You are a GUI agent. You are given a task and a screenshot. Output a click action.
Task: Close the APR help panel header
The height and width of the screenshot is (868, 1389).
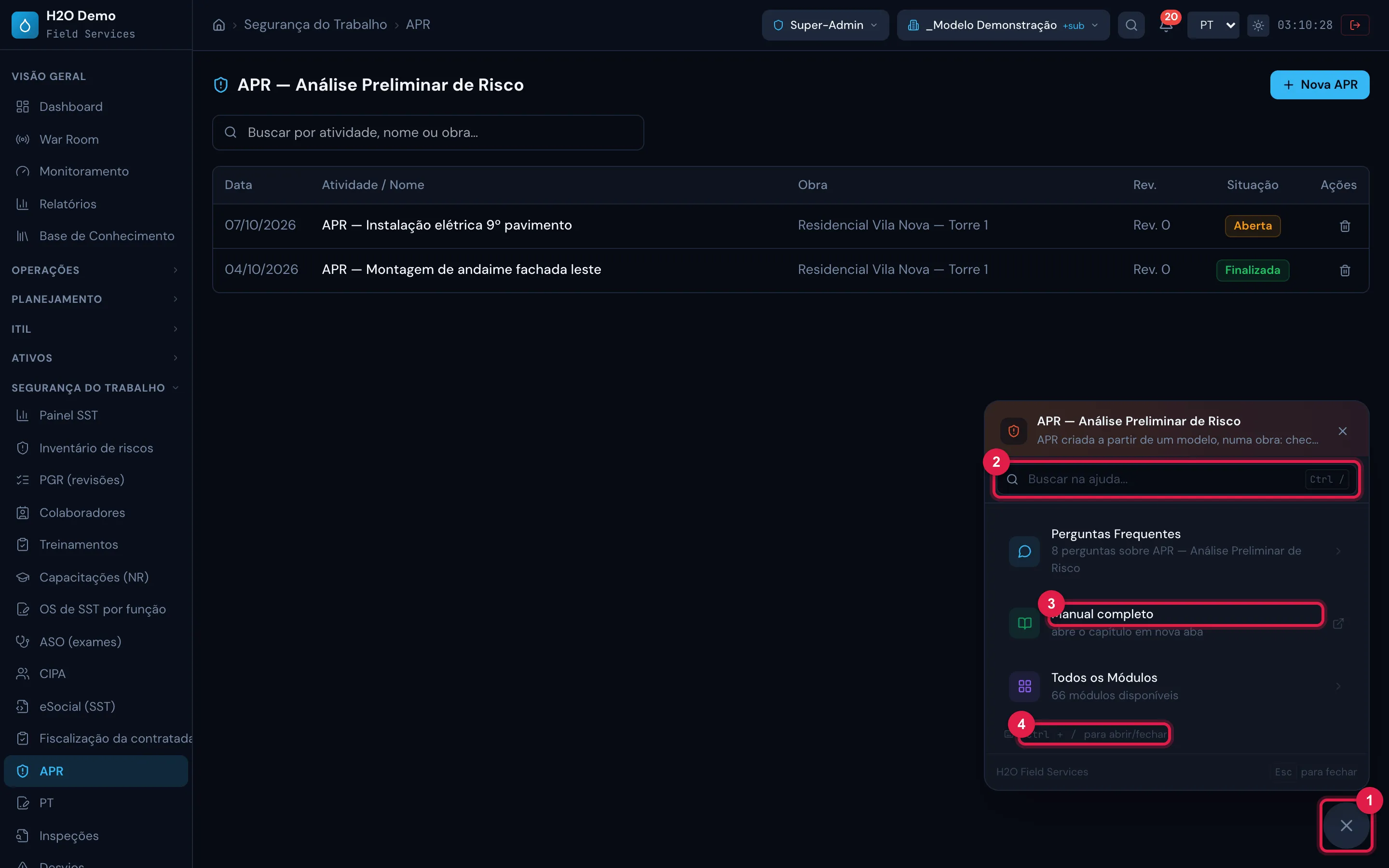point(1342,431)
